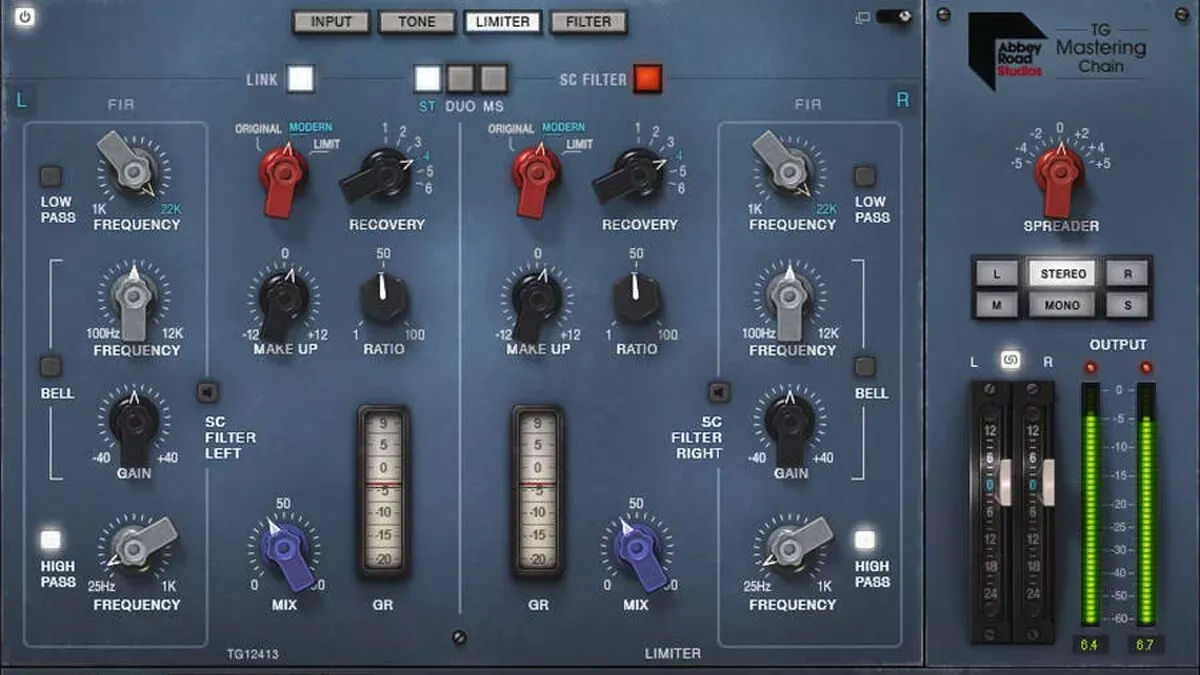Click right output peak value 6.7

pos(1146,645)
